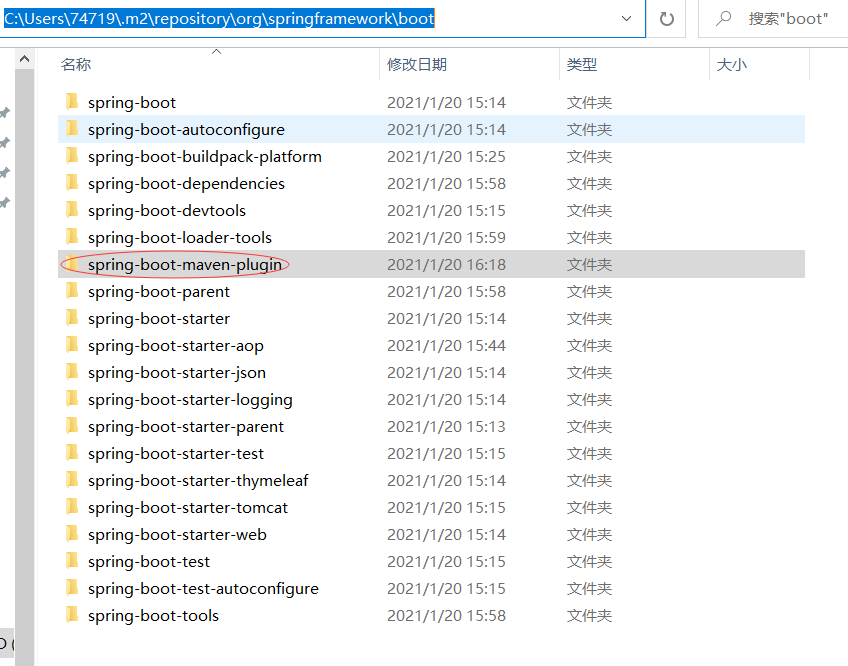The width and height of the screenshot is (848, 666).
Task: Open the spring-boot-loader-tools folder
Action: coord(180,237)
